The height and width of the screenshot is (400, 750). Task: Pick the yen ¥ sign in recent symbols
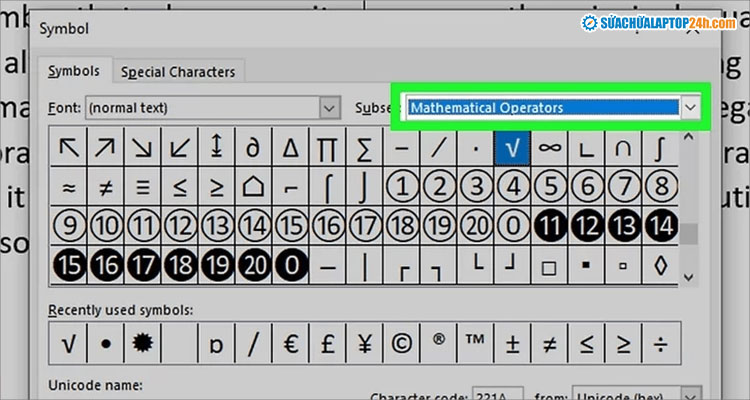[x=364, y=344]
